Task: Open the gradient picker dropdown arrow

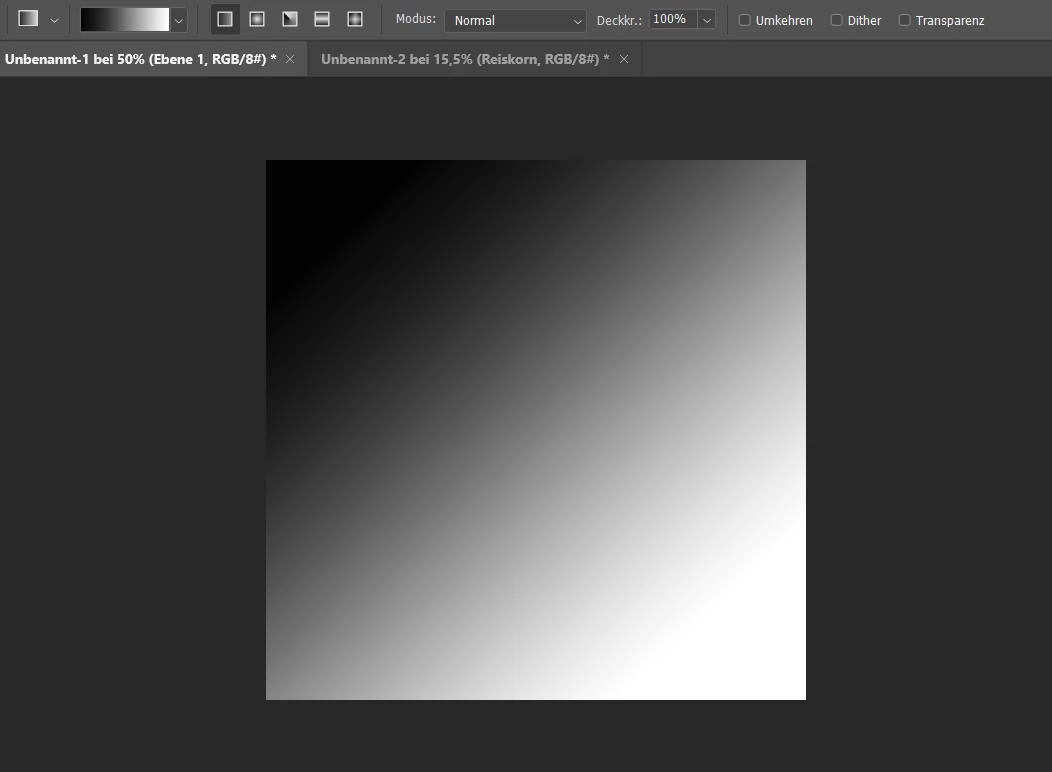Action: coord(178,21)
